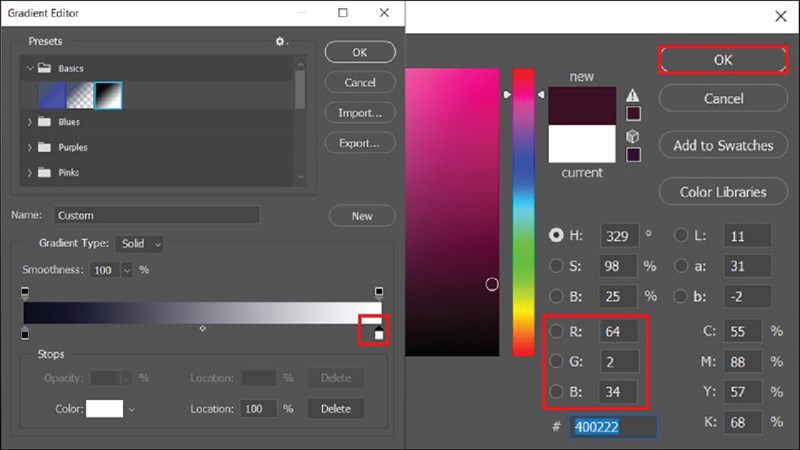Select the right white color stop

pyautogui.click(x=379, y=333)
